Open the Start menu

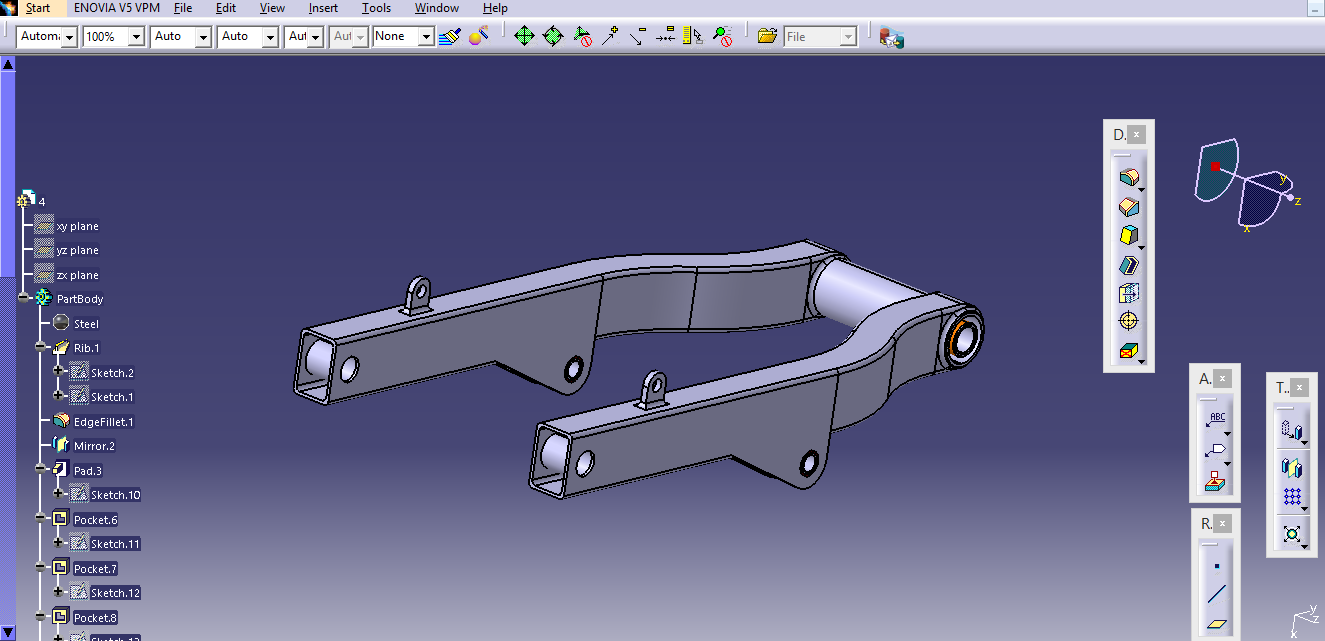pos(38,8)
